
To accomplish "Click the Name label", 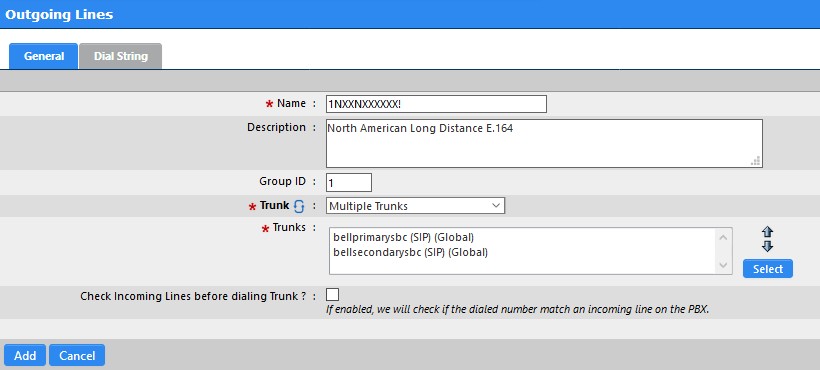I will coord(291,103).
